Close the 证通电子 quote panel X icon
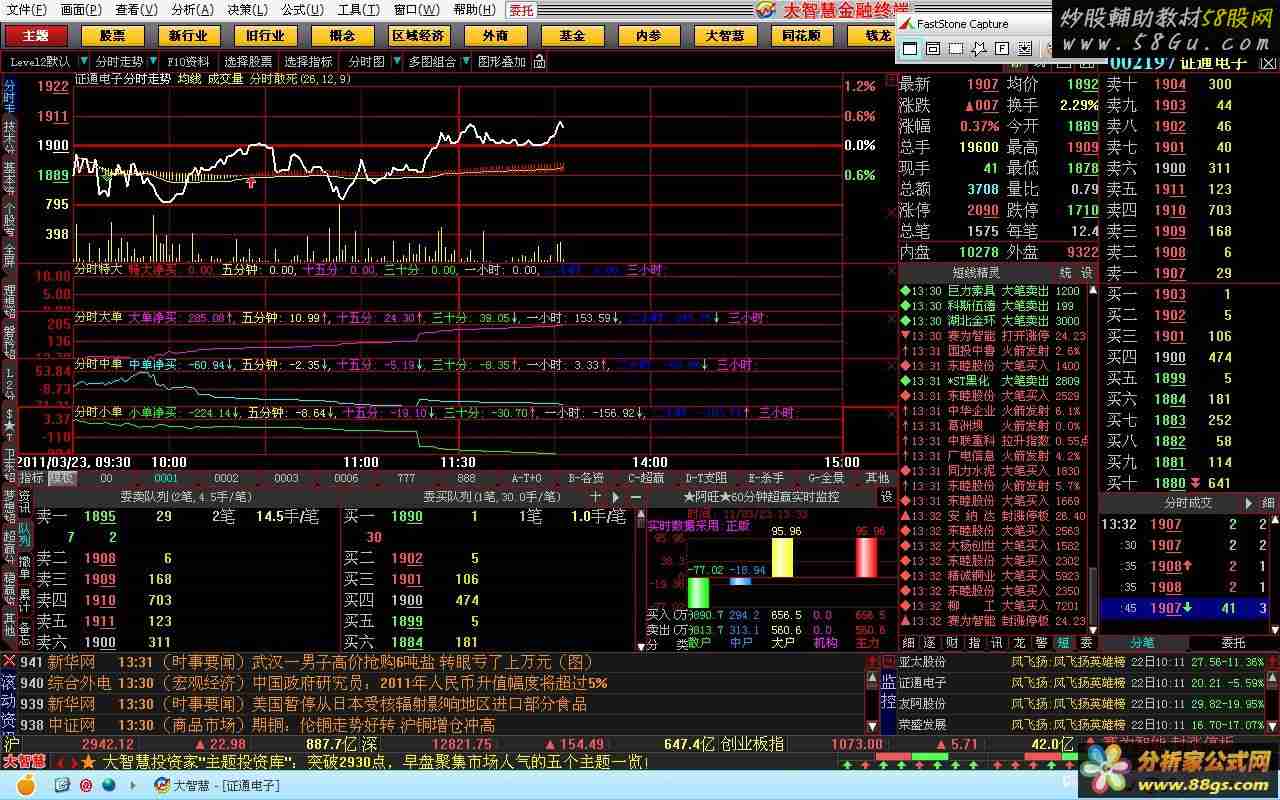 (x=1268, y=64)
